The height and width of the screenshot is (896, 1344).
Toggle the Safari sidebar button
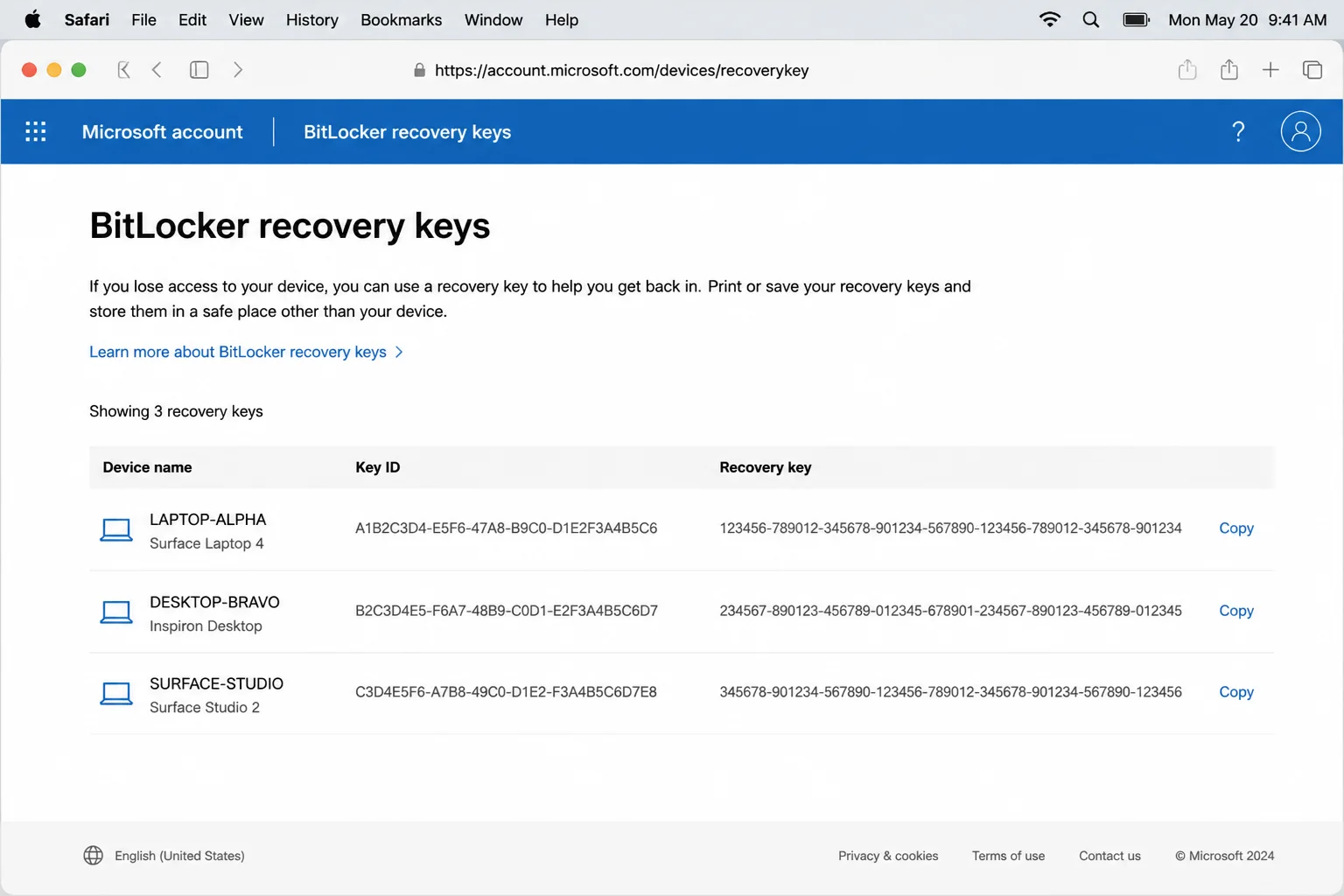(x=199, y=70)
